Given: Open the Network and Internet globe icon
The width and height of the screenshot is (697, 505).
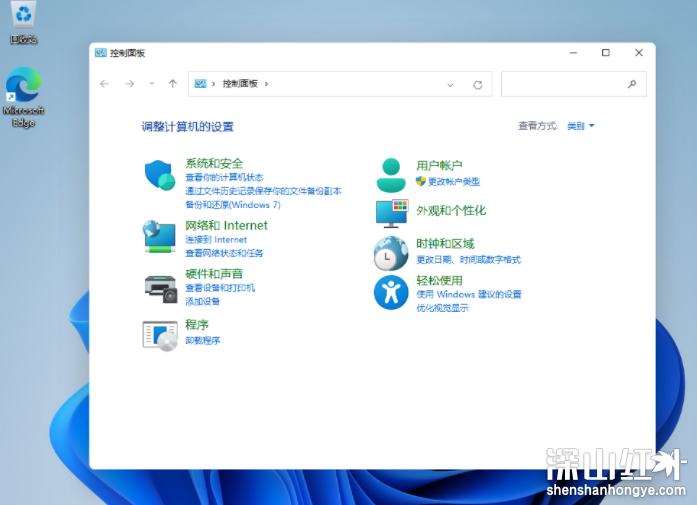Looking at the screenshot, I should [x=159, y=236].
